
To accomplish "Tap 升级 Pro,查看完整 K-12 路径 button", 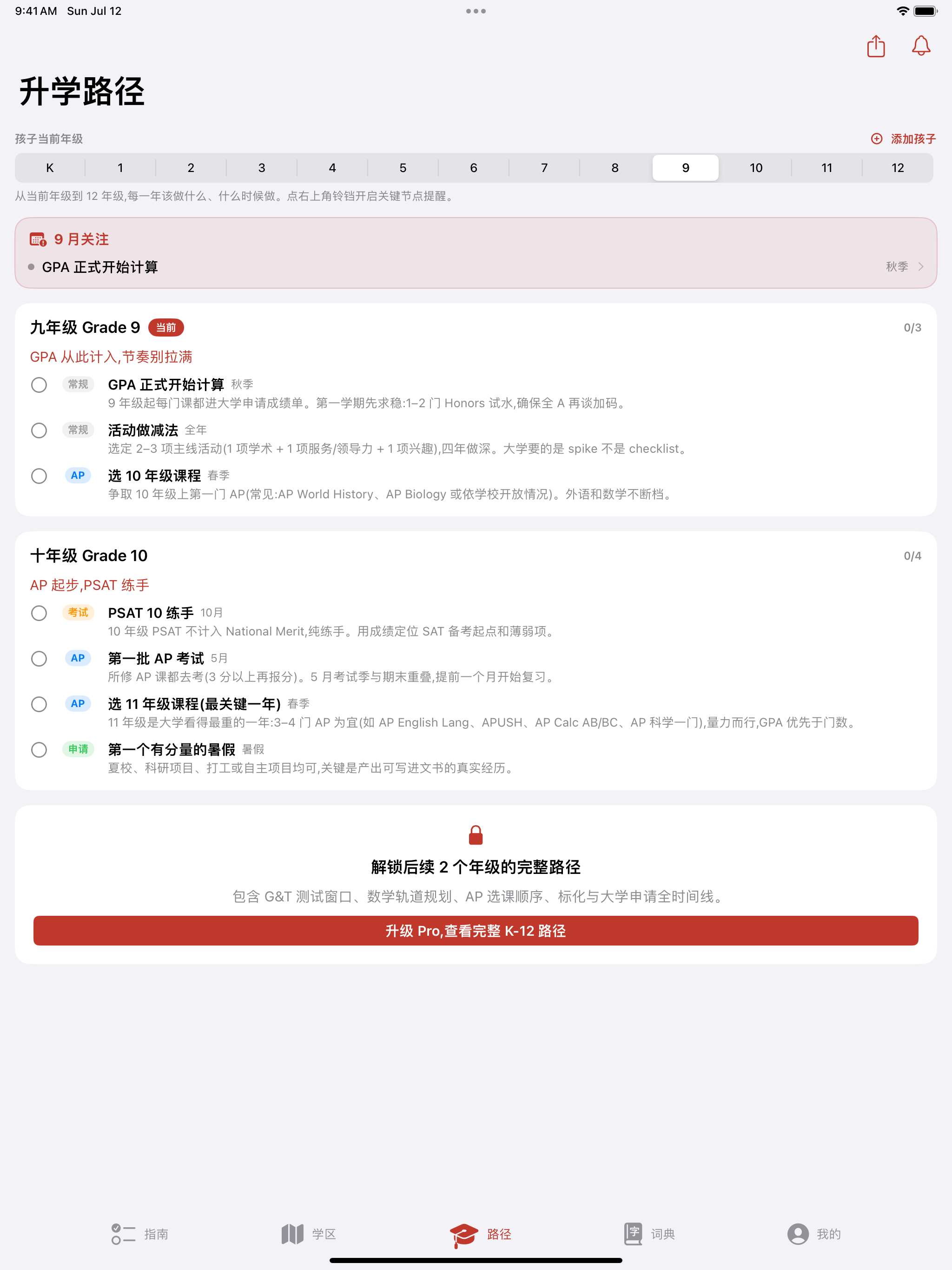I will 476,931.
